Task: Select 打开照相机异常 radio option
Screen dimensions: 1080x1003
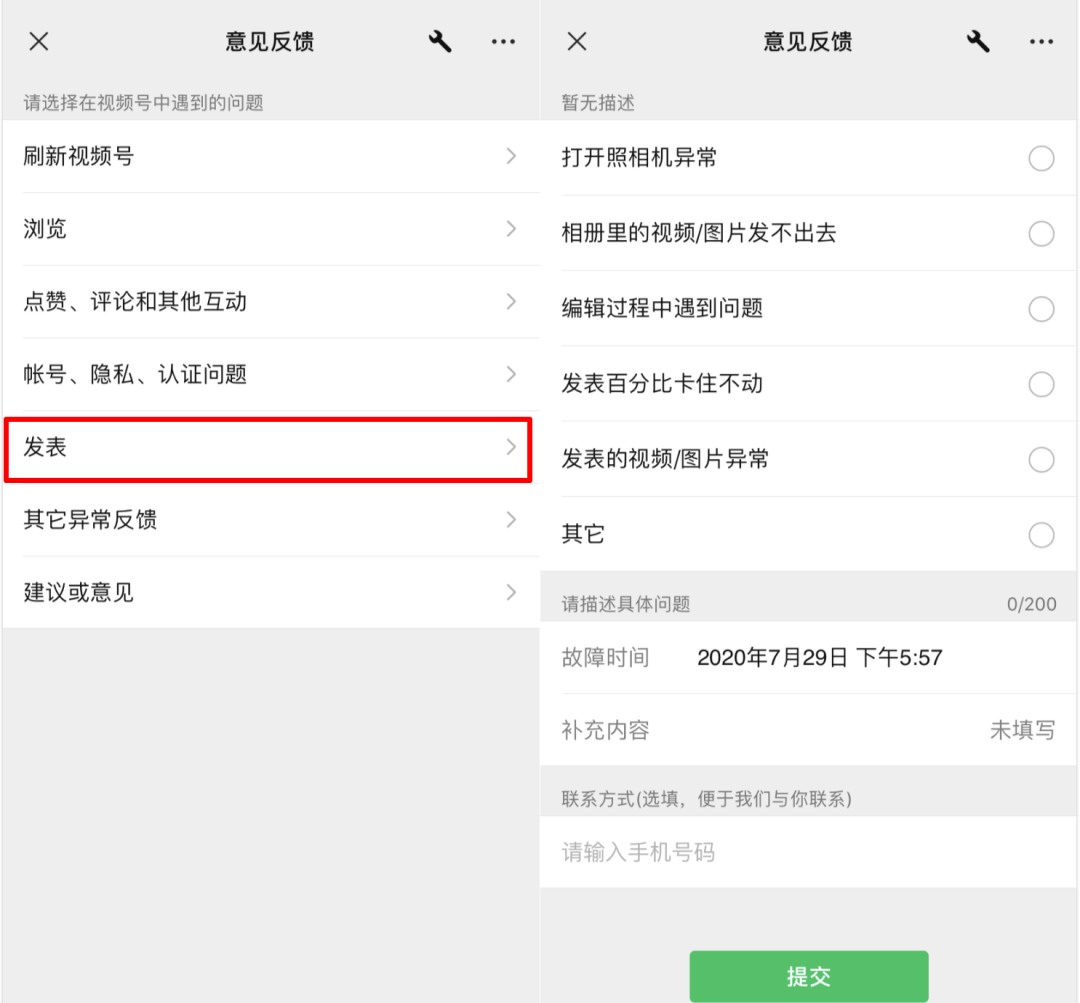Action: click(1041, 158)
